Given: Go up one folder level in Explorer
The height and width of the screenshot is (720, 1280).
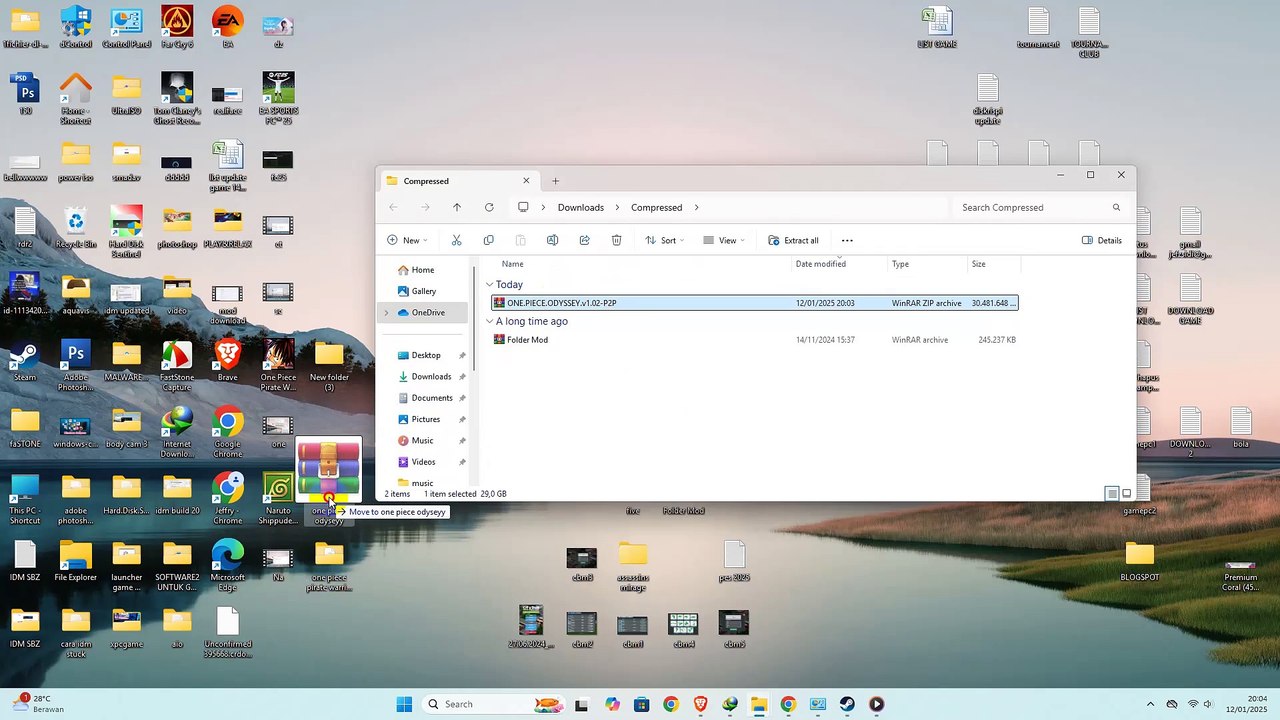Looking at the screenshot, I should coord(457,207).
